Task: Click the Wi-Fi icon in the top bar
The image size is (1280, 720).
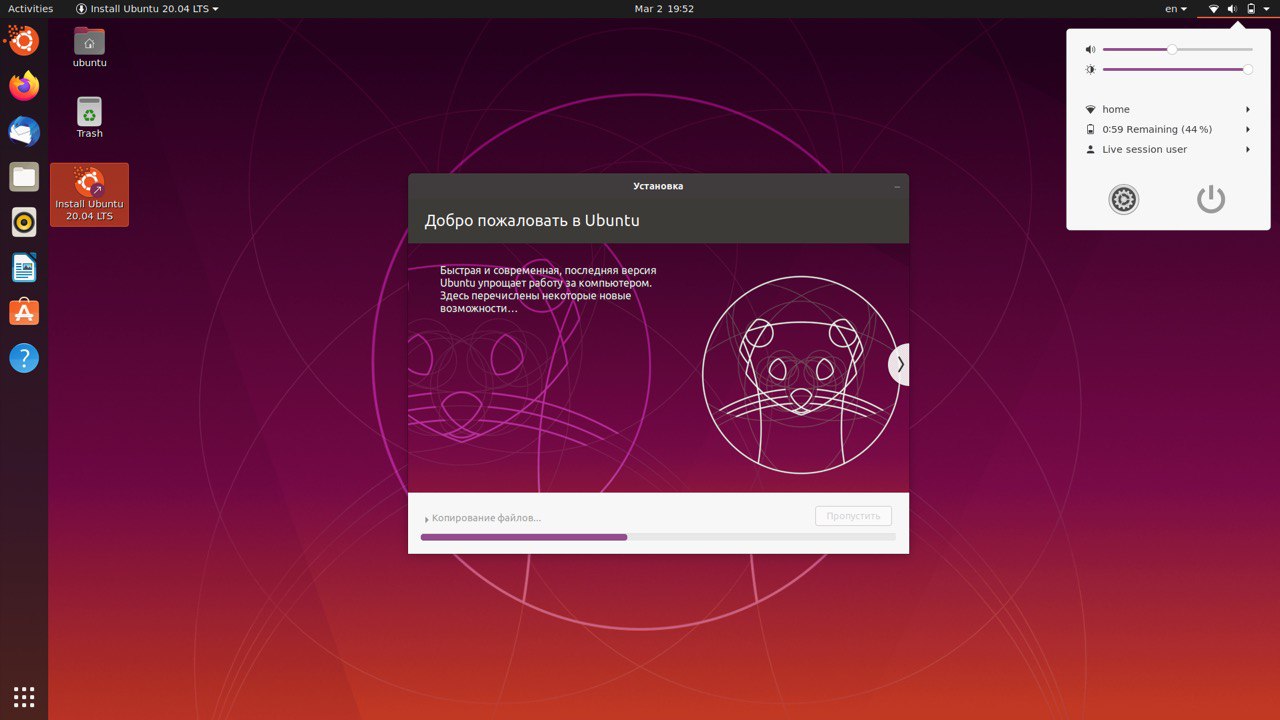Action: (x=1214, y=9)
